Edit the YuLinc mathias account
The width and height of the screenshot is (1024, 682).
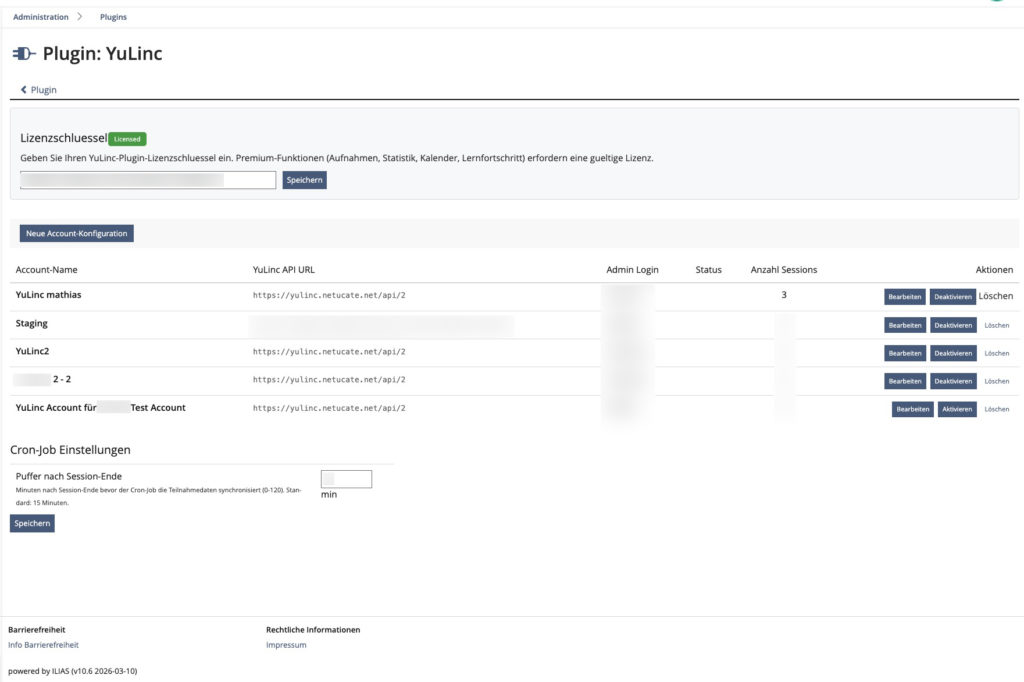(x=904, y=297)
